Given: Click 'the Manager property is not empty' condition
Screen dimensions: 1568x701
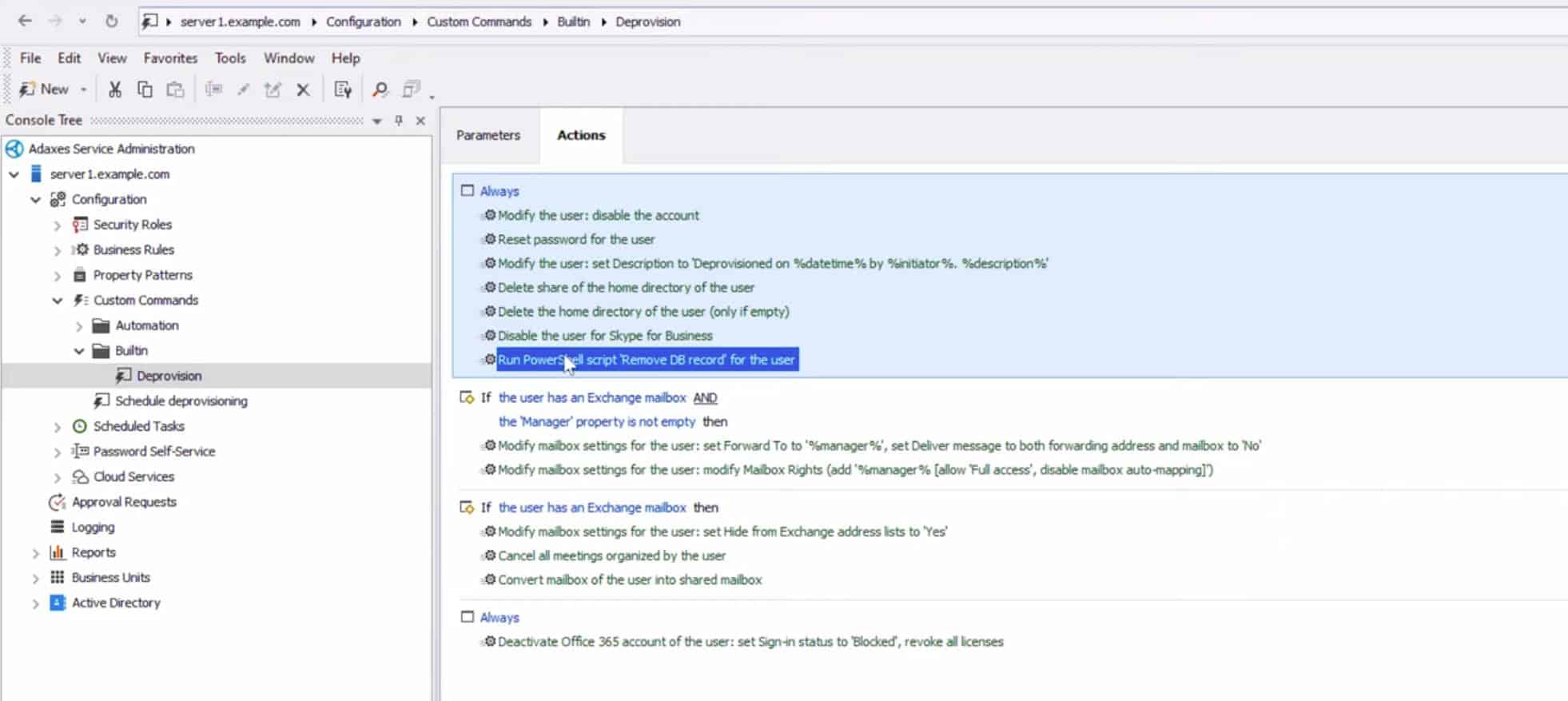Looking at the screenshot, I should coord(597,421).
